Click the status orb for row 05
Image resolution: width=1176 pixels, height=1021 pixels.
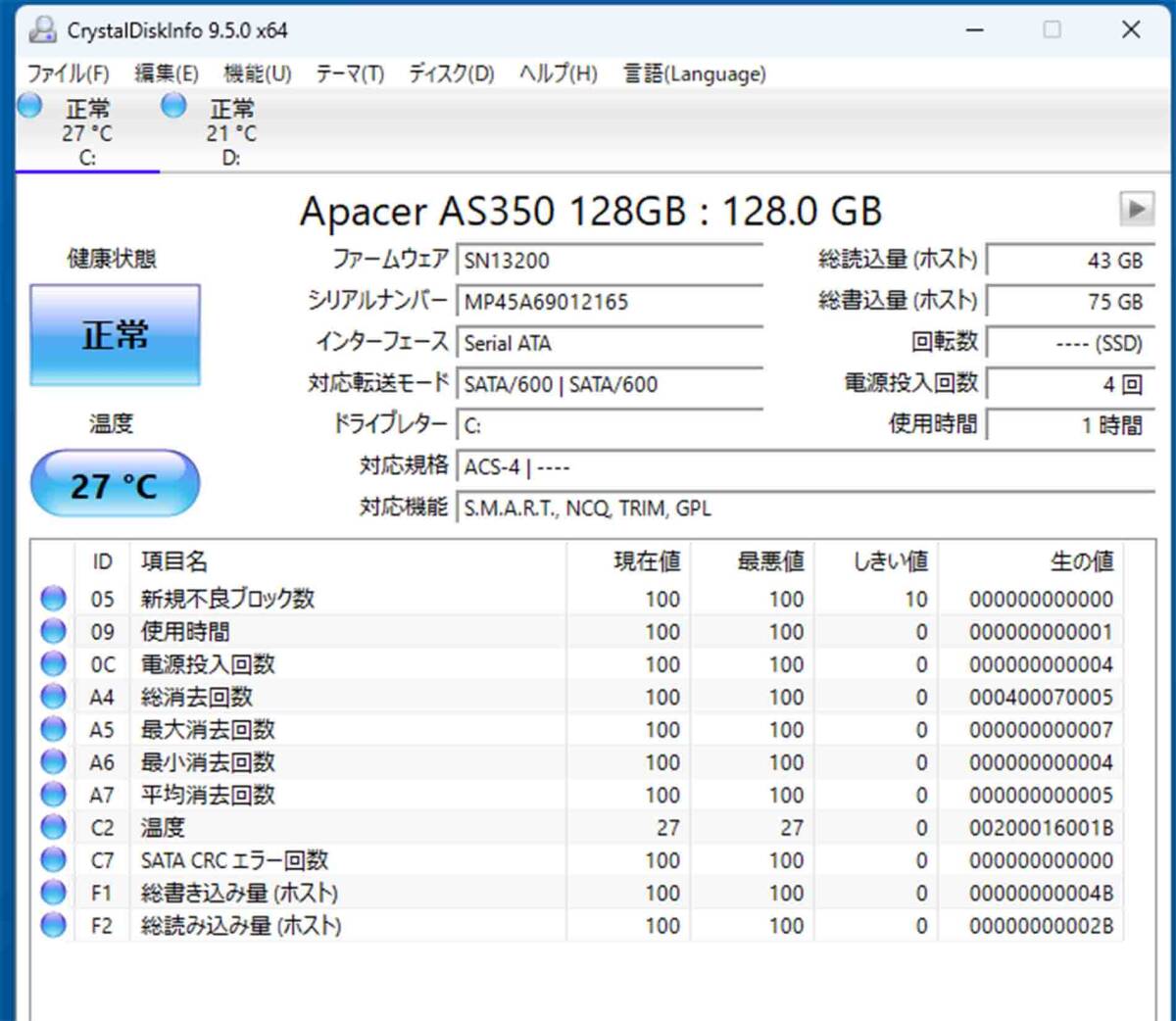(x=53, y=598)
